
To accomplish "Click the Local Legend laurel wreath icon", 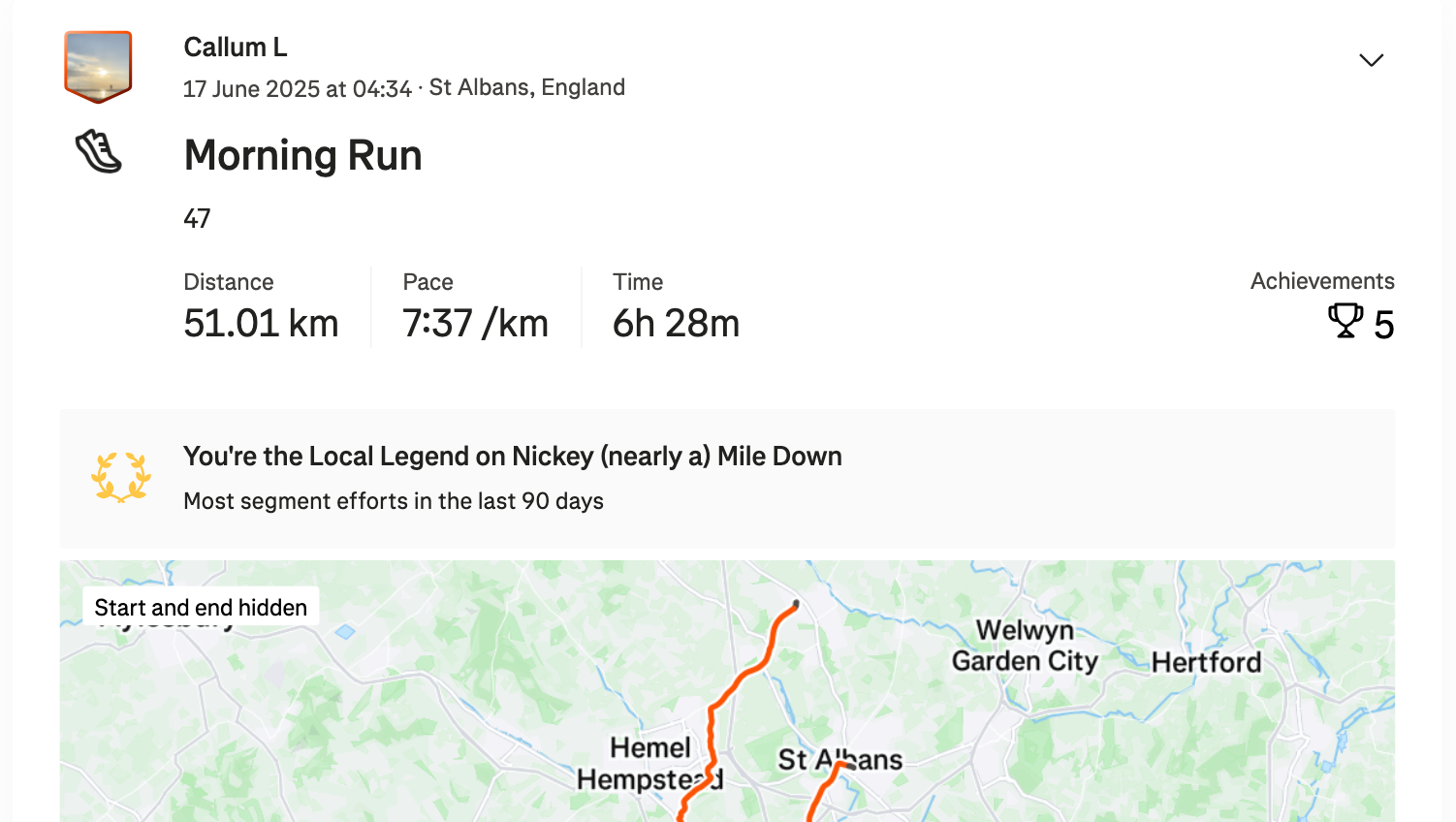I will tap(121, 477).
